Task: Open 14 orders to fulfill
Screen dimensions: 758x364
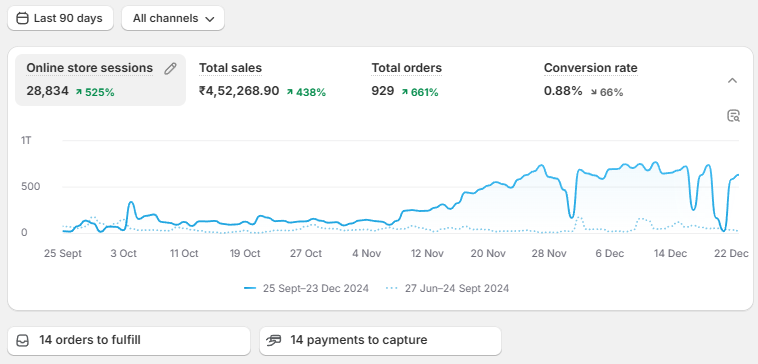Action: [129, 341]
